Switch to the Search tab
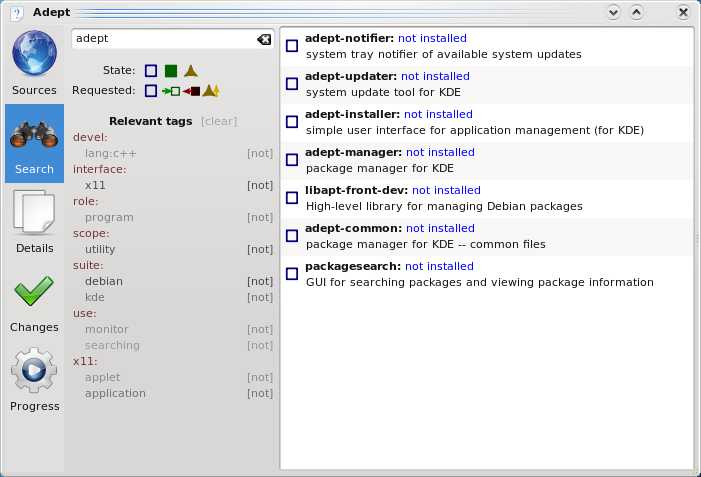This screenshot has width=701, height=477. pyautogui.click(x=34, y=144)
